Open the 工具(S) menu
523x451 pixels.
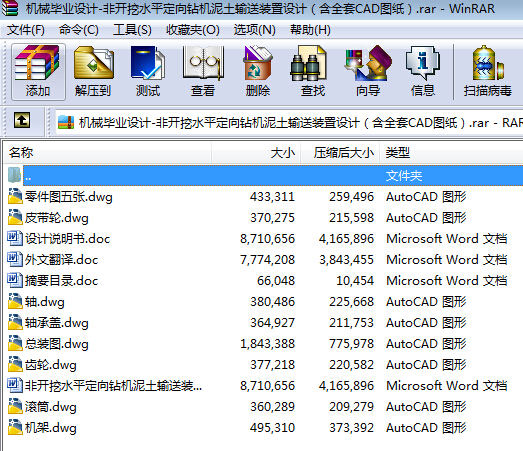[132, 30]
